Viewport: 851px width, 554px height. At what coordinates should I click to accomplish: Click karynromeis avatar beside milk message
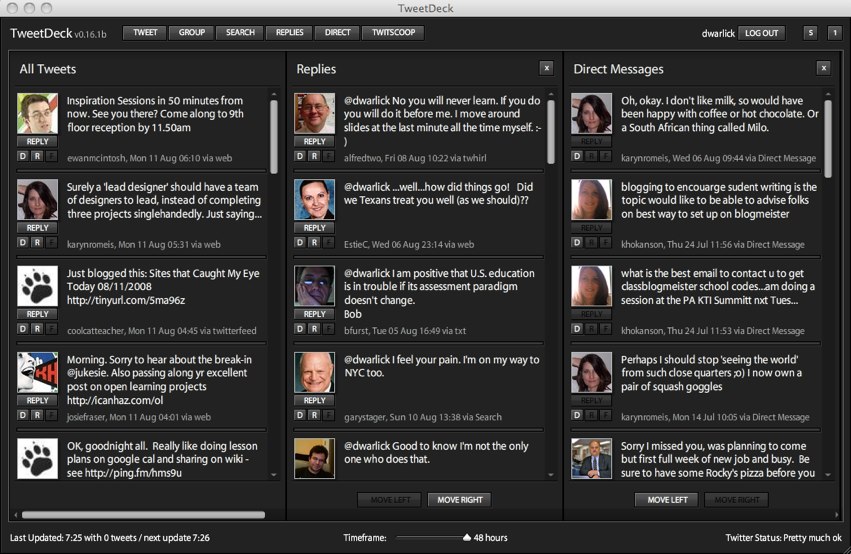(592, 113)
